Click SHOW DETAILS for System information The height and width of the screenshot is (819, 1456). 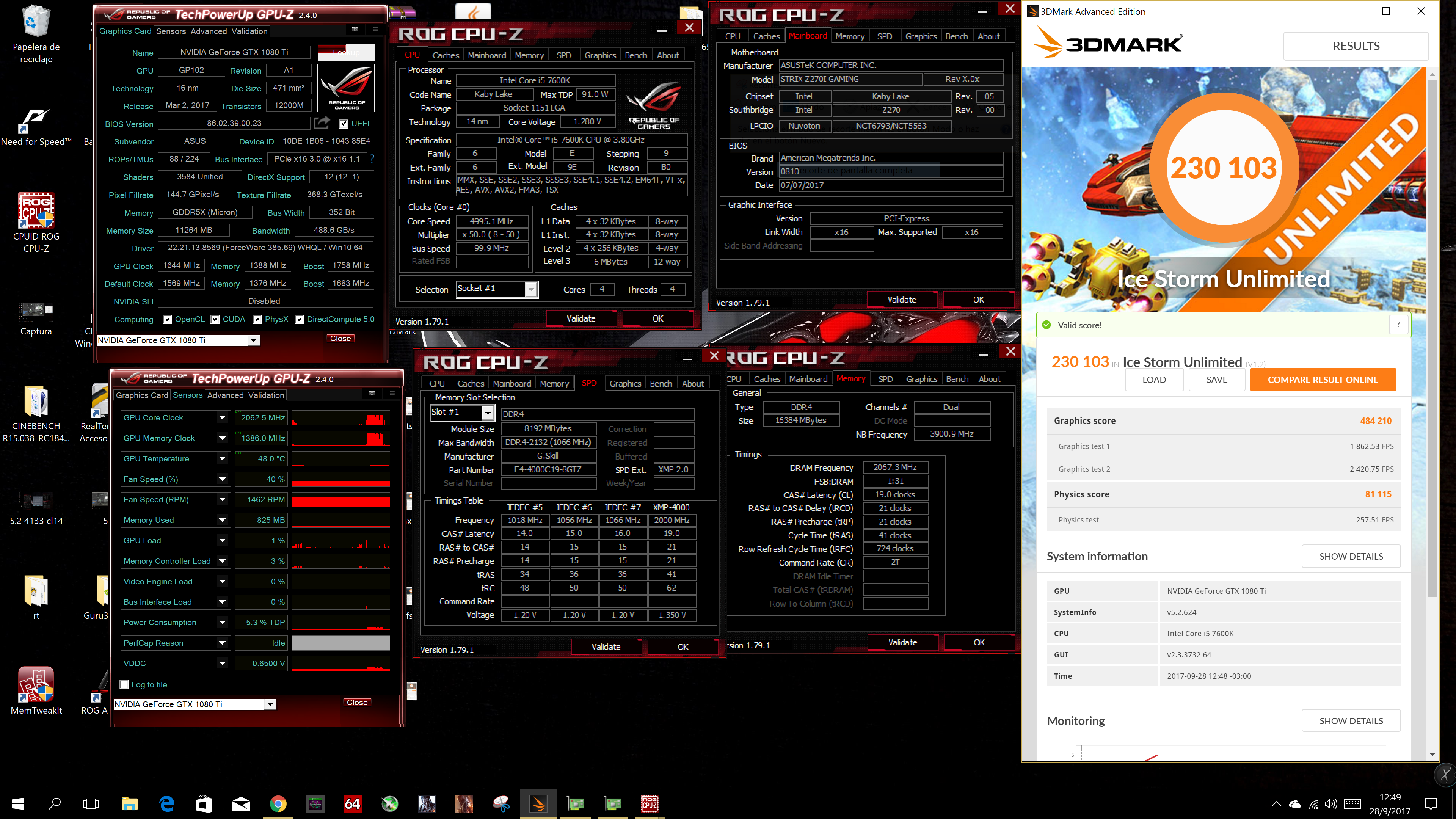click(1351, 556)
